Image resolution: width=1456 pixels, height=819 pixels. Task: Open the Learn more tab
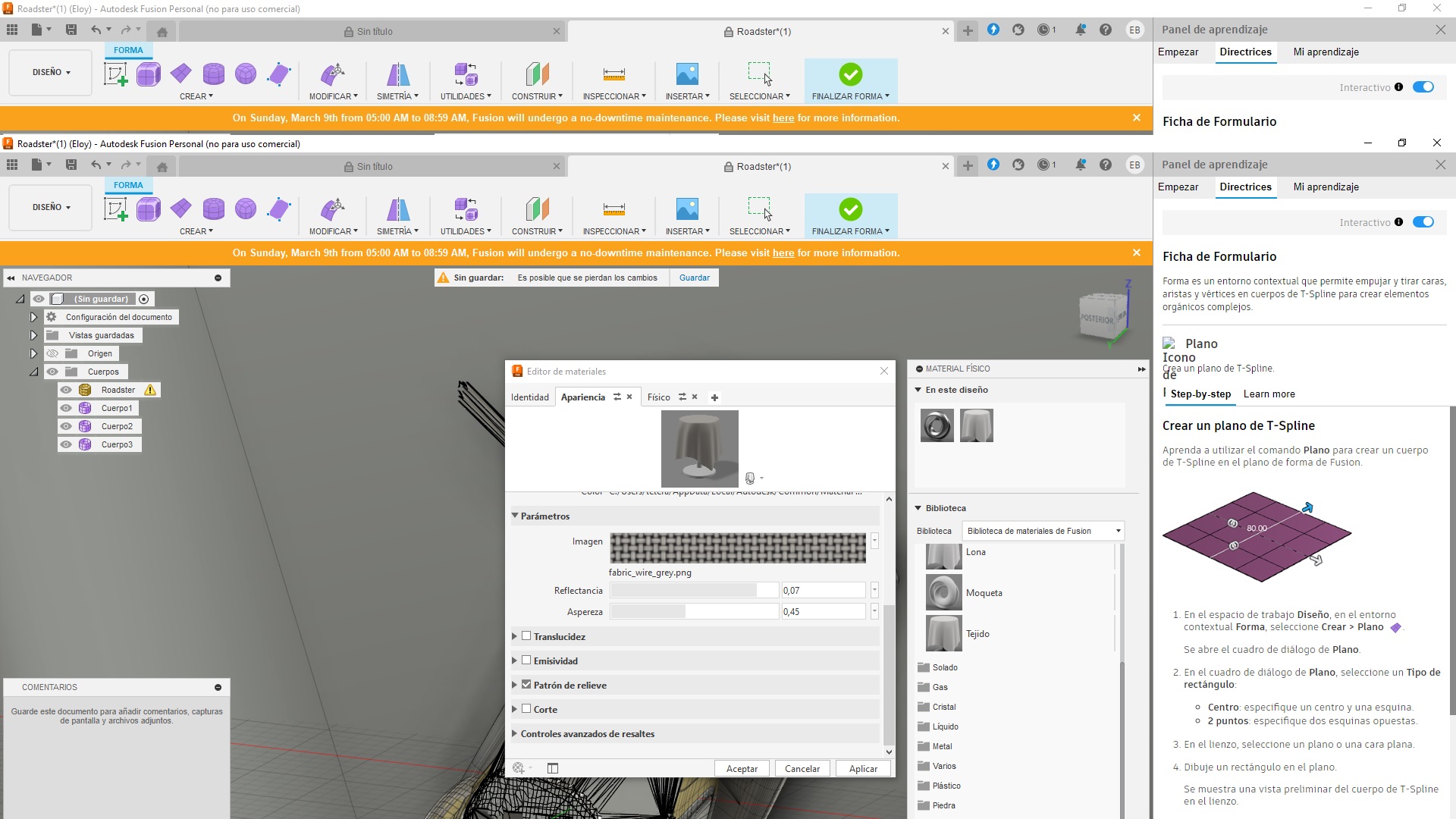click(1269, 394)
